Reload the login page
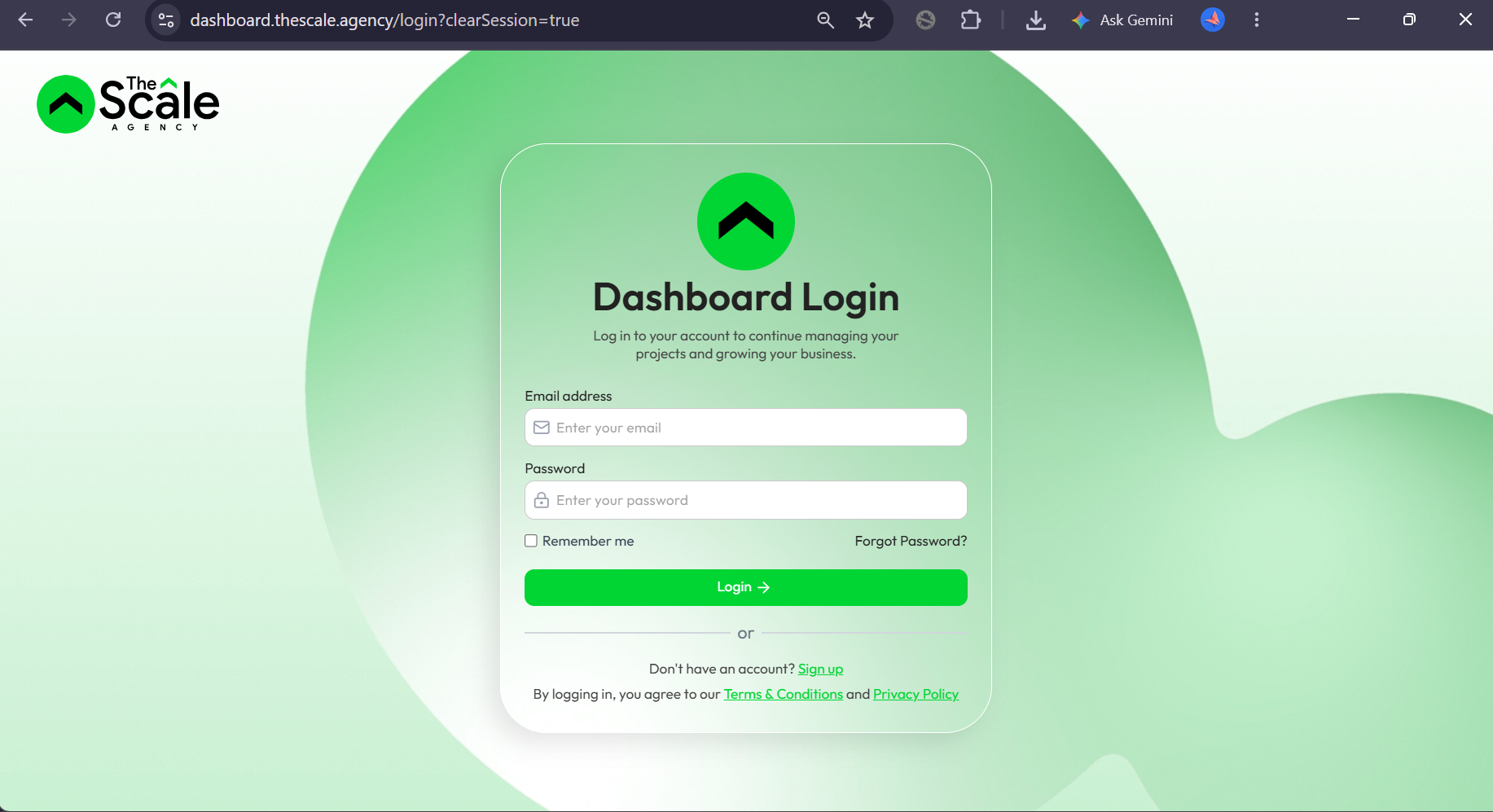The height and width of the screenshot is (812, 1493). (x=113, y=20)
